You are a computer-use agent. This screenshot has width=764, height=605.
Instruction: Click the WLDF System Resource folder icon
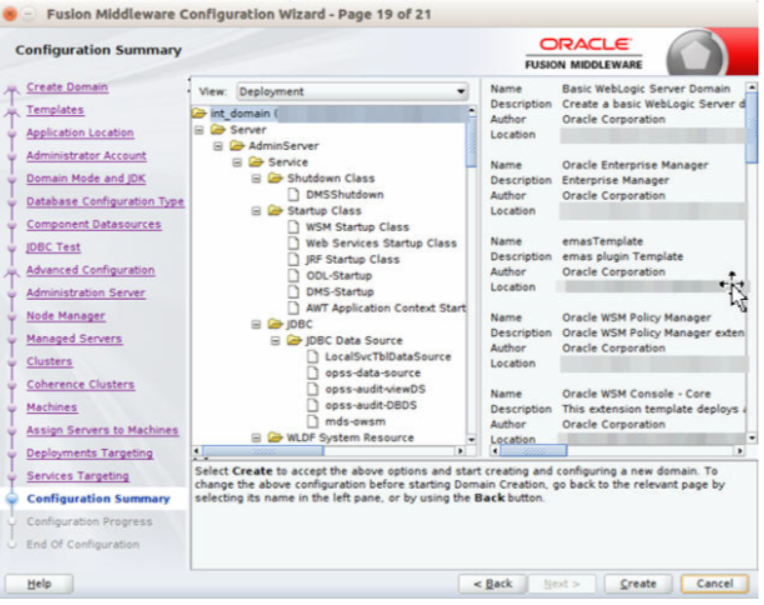tap(275, 437)
